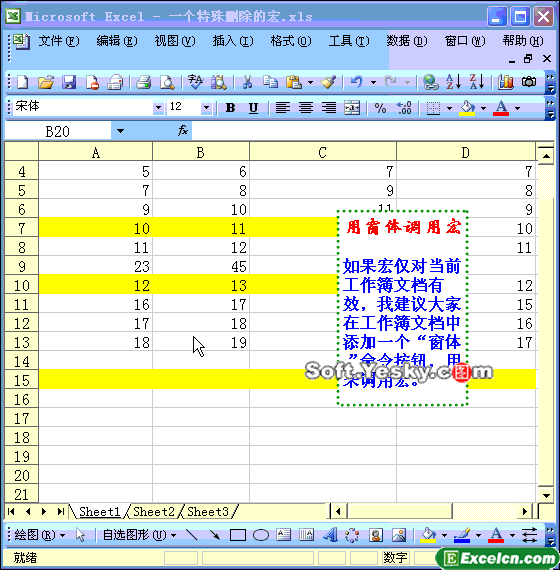The width and height of the screenshot is (560, 570).
Task: Click the horizontal scrollbar right arrow
Action: coord(525,511)
